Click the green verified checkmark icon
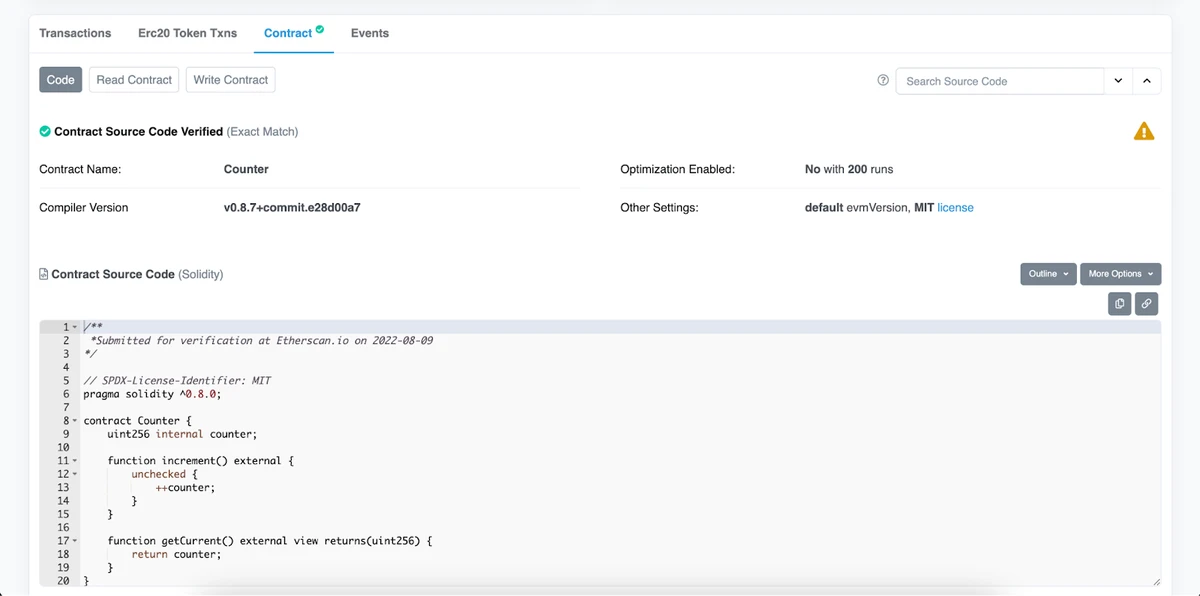1200x596 pixels. click(x=45, y=132)
